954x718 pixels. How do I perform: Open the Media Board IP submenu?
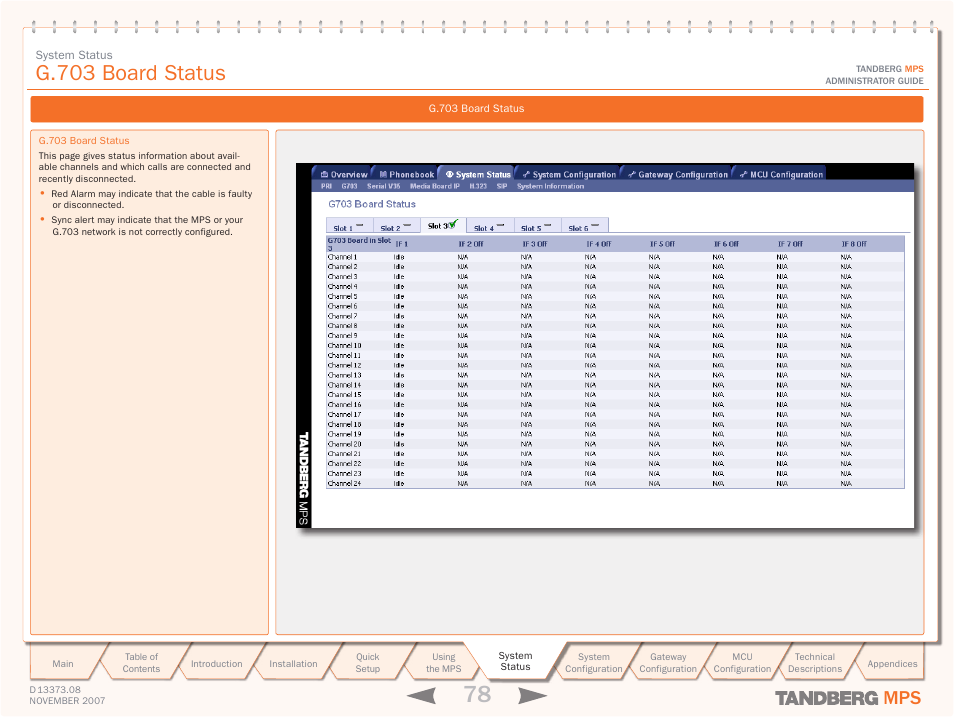click(434, 186)
